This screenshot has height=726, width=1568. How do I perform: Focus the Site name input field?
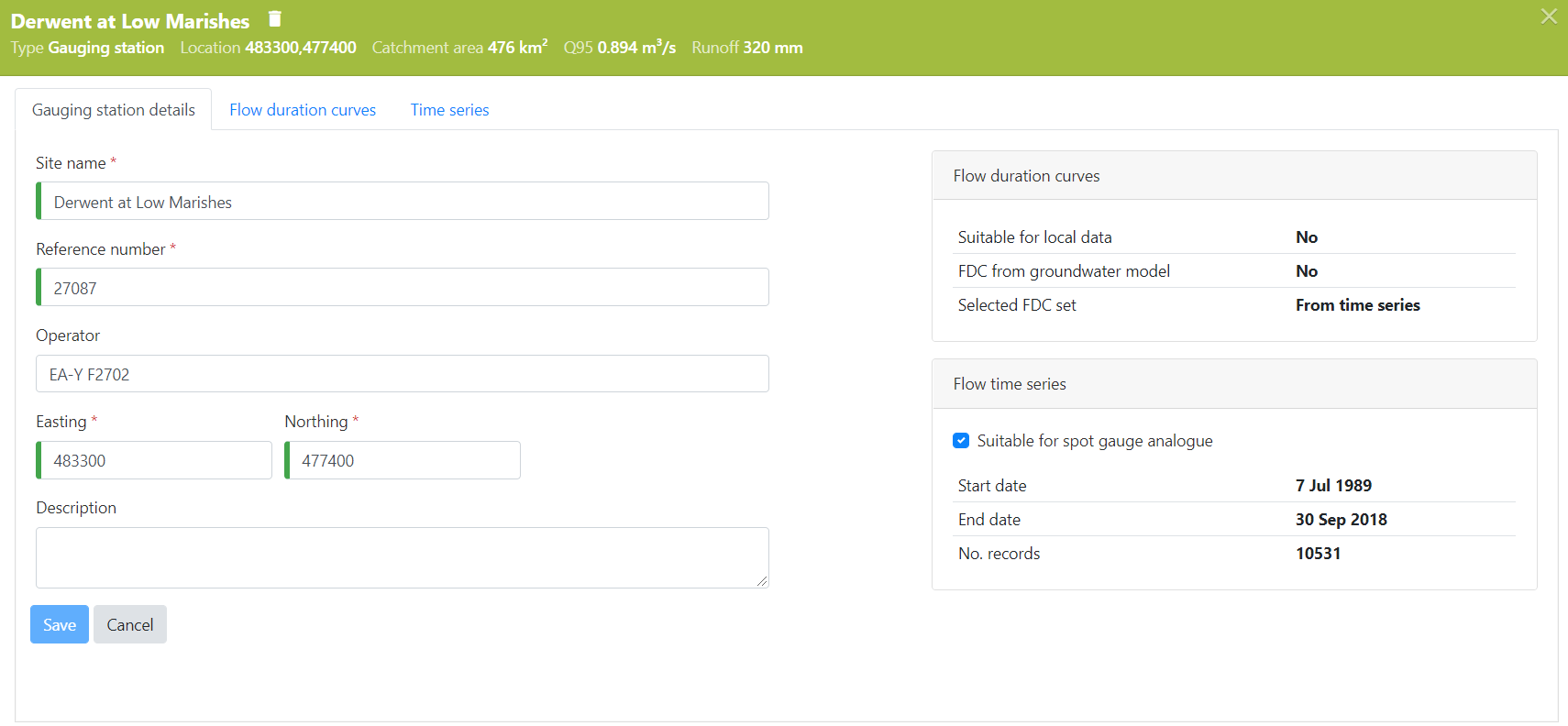(x=403, y=202)
